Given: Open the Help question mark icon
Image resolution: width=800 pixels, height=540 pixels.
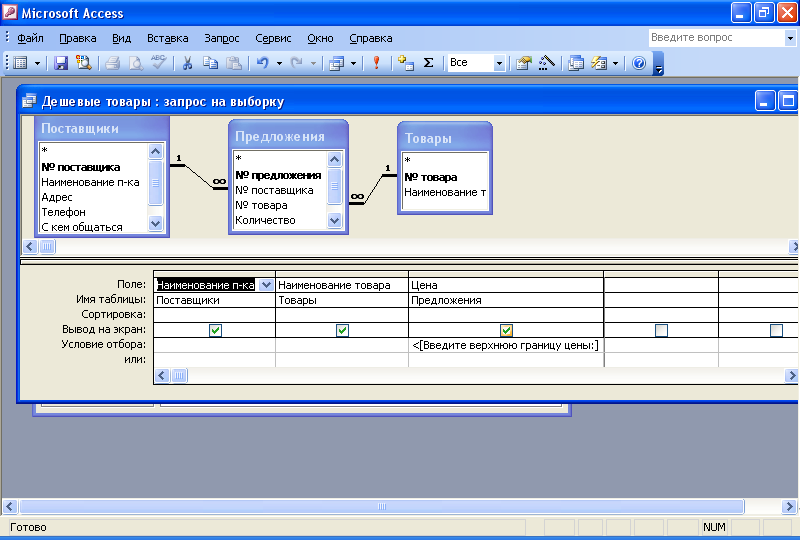Looking at the screenshot, I should 639,63.
